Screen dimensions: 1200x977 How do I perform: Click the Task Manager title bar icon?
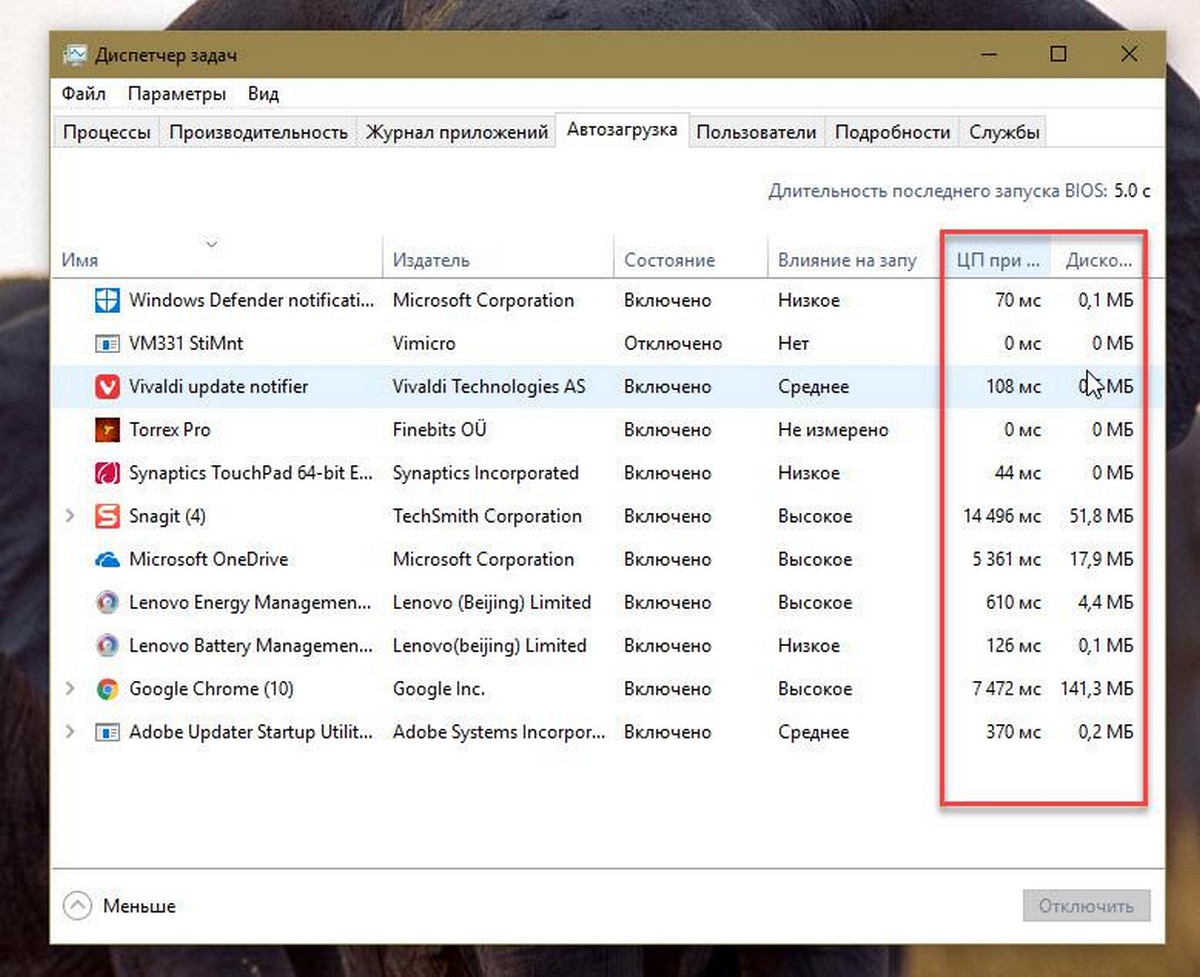[75, 55]
